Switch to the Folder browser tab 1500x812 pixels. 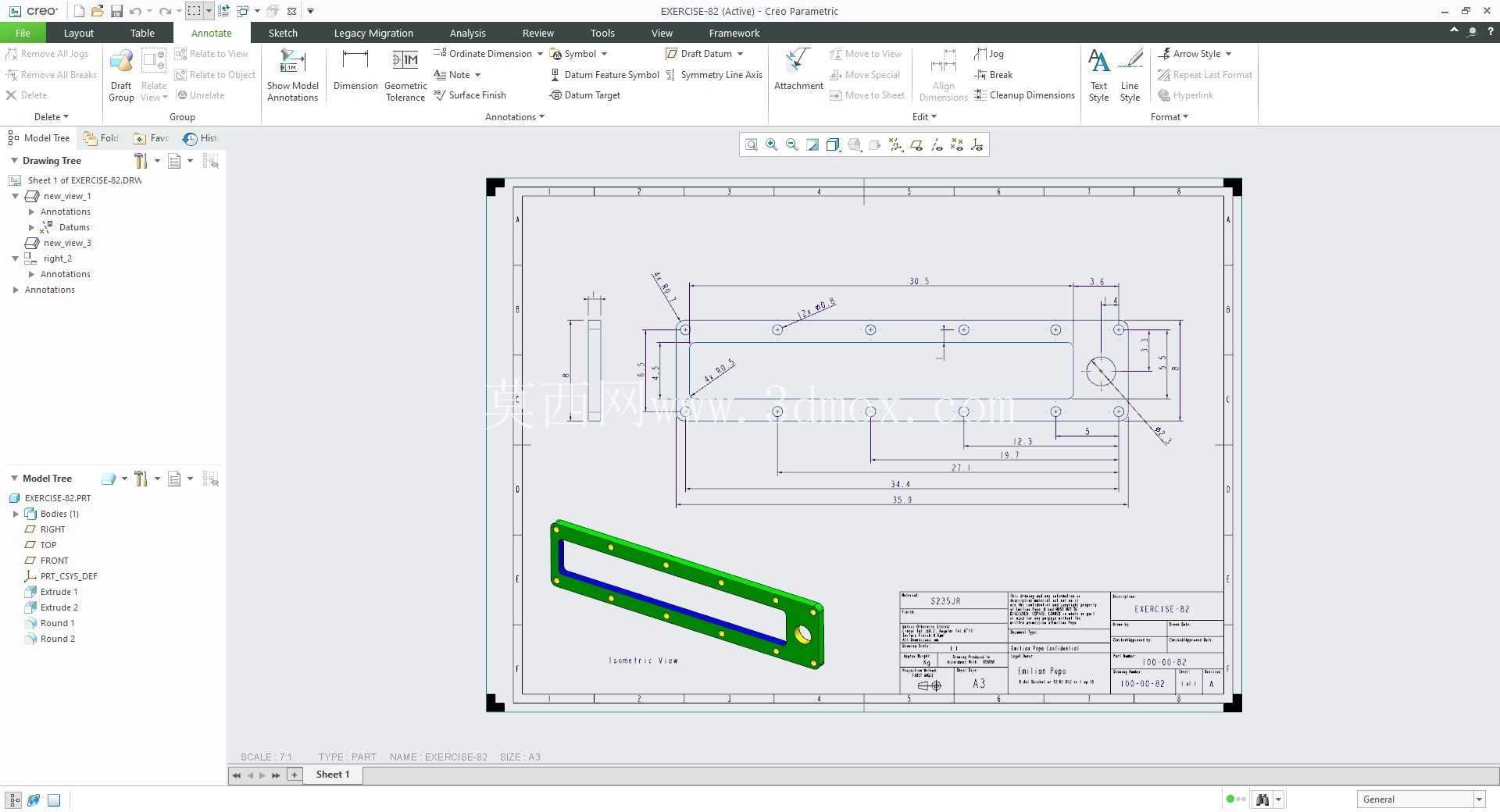pyautogui.click(x=101, y=138)
